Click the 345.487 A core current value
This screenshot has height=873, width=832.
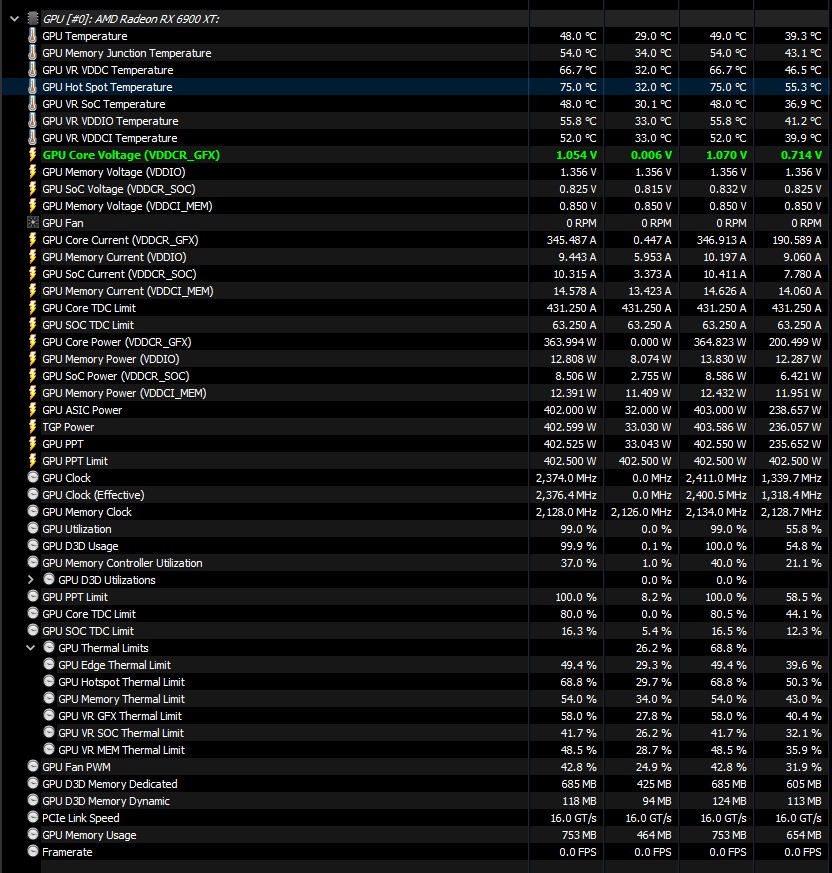click(x=571, y=240)
